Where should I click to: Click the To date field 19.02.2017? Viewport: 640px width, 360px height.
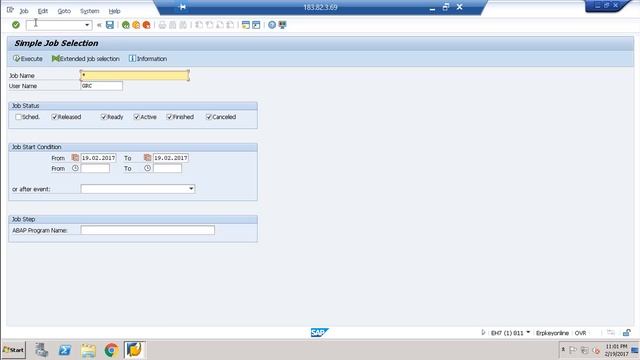[171, 158]
